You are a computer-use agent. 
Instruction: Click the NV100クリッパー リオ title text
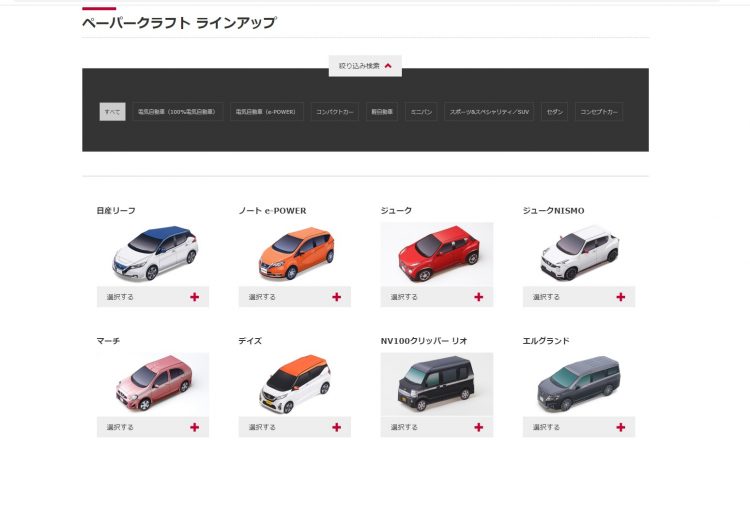(x=424, y=341)
